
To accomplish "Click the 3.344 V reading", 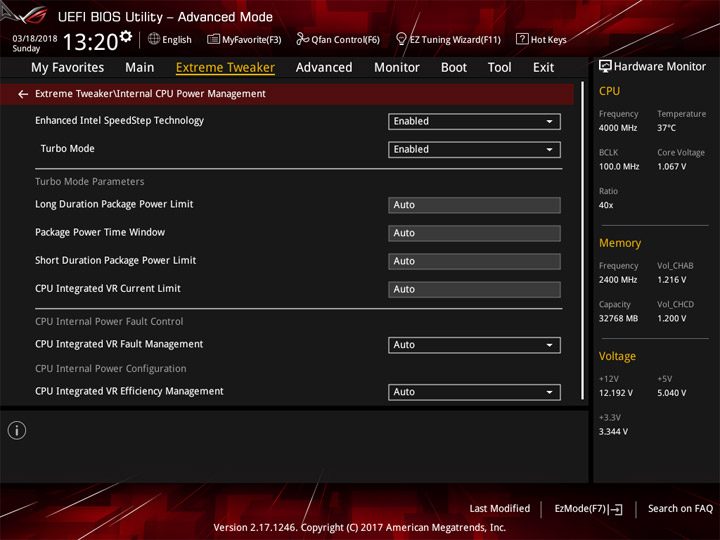I will [x=613, y=432].
